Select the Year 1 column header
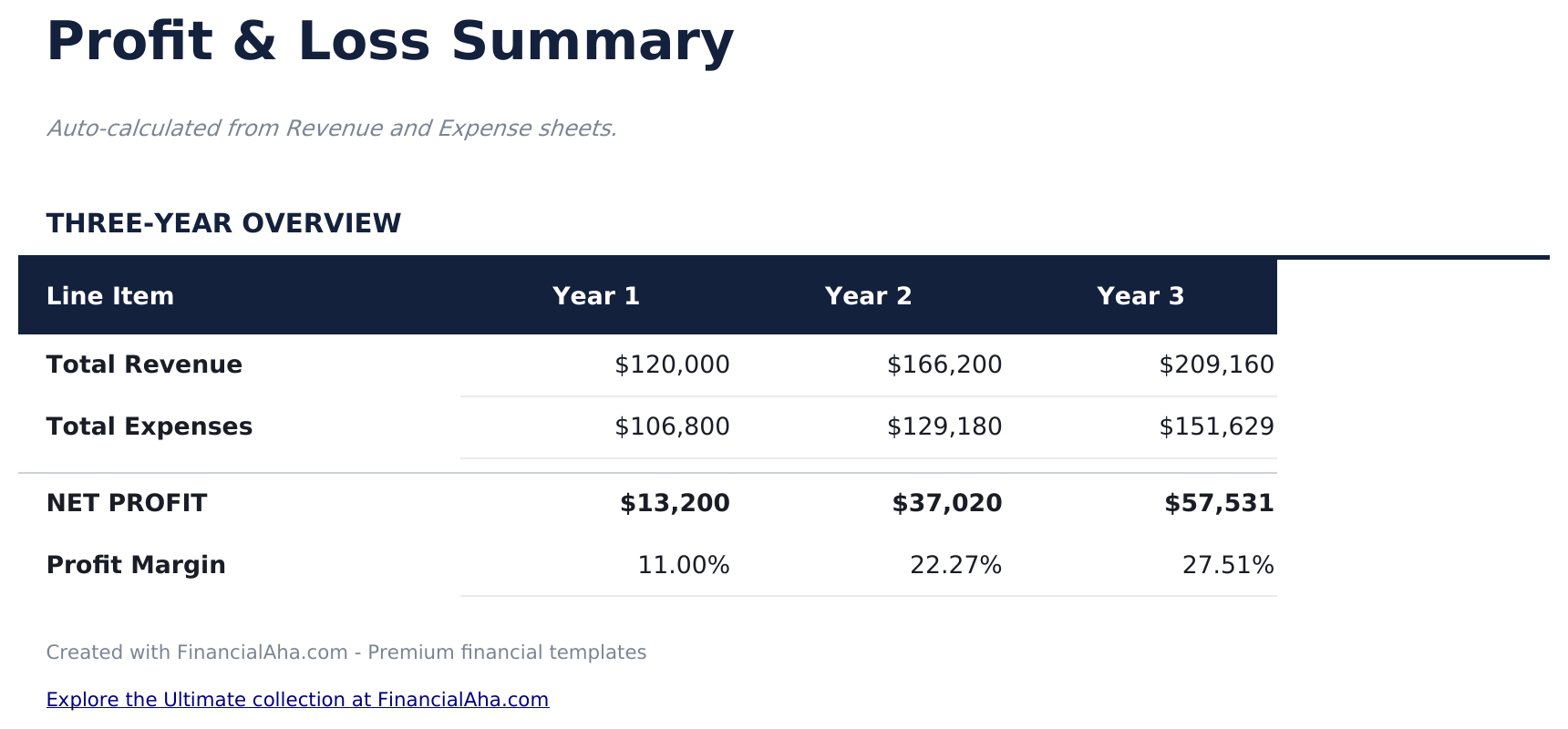The height and width of the screenshot is (729, 1568). coord(596,296)
